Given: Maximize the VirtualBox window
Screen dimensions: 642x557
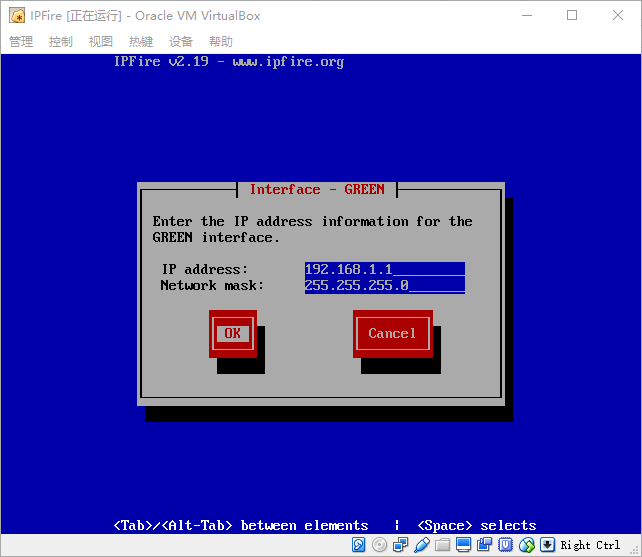Looking at the screenshot, I should tap(572, 16).
